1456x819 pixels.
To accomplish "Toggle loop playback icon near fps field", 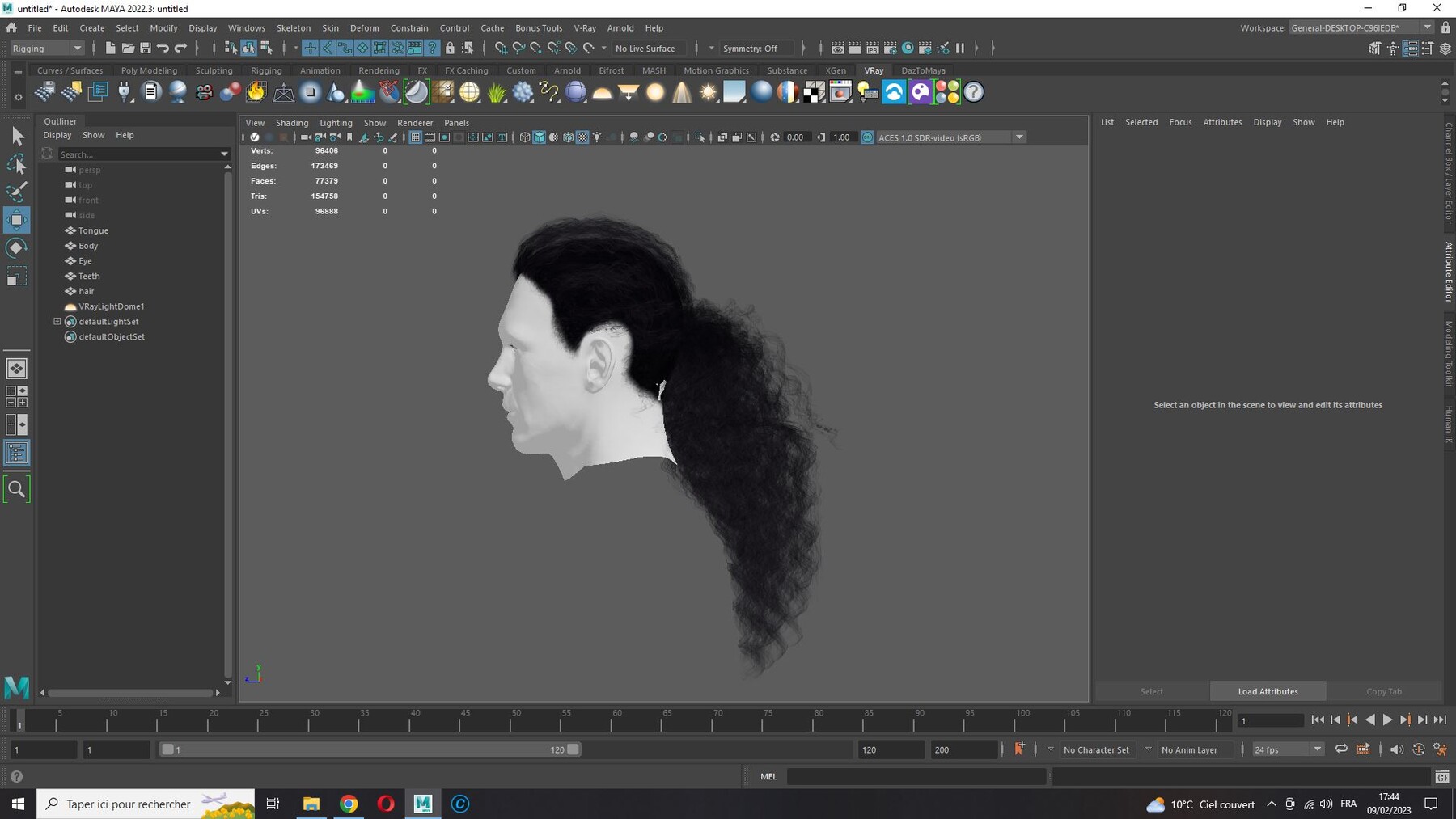I will point(1341,749).
